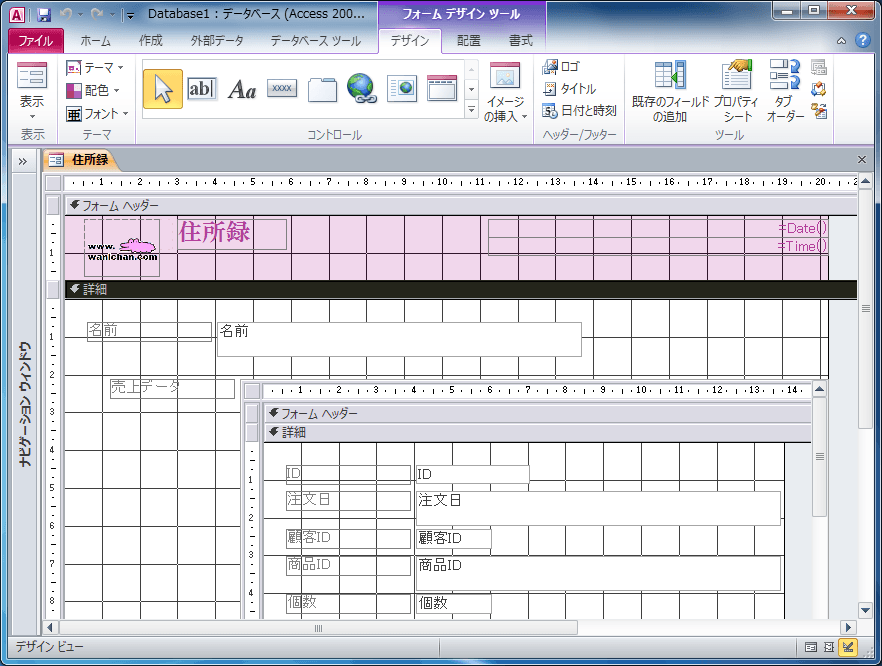Click the main vertical scrollbar down arrow
This screenshot has height=666, width=882.
(866, 610)
